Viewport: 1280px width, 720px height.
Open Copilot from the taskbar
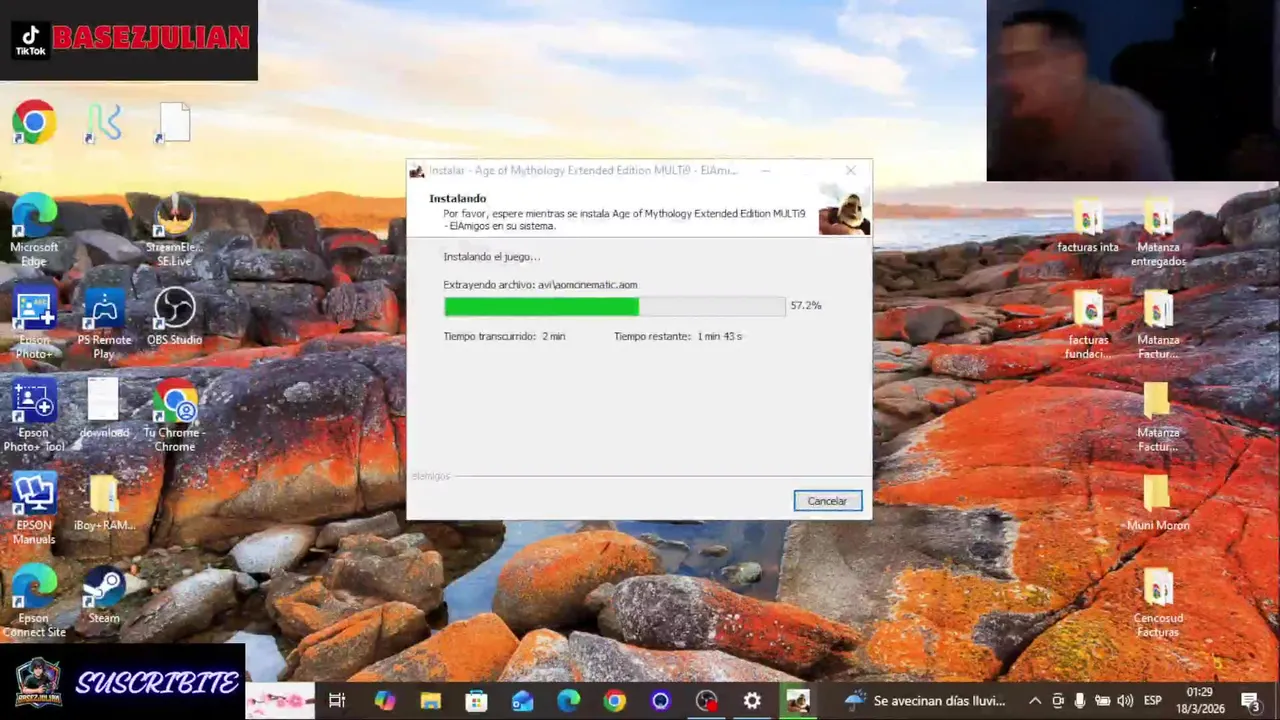point(384,701)
